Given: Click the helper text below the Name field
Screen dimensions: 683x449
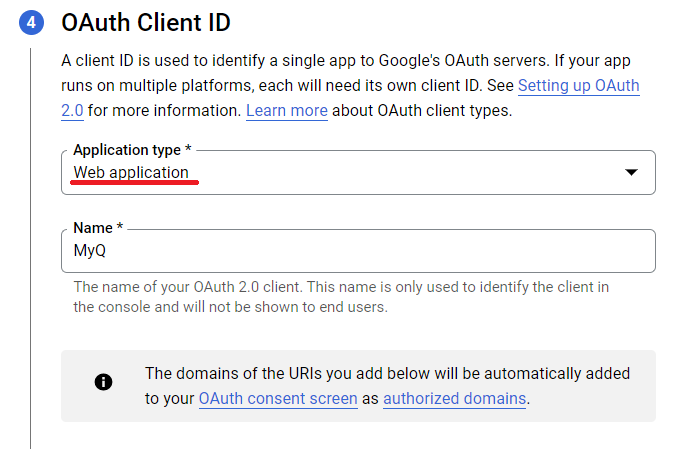Looking at the screenshot, I should coord(340,296).
